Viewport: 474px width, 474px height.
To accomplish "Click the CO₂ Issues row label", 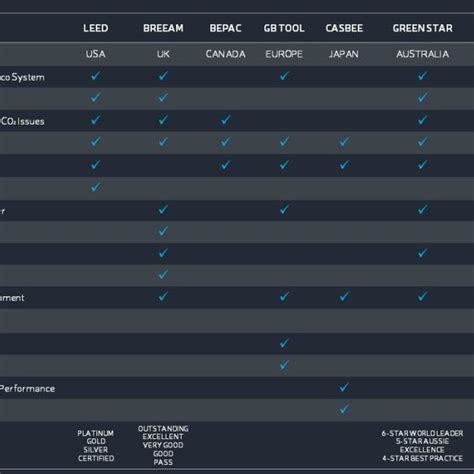I will click(22, 121).
